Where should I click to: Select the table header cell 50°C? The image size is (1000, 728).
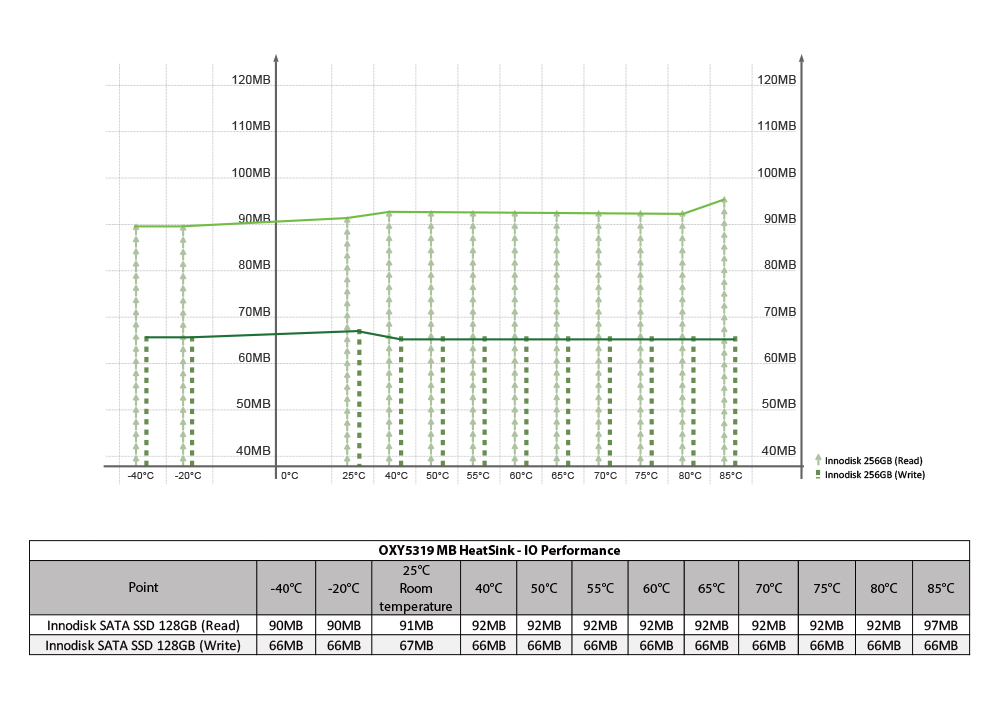[544, 588]
